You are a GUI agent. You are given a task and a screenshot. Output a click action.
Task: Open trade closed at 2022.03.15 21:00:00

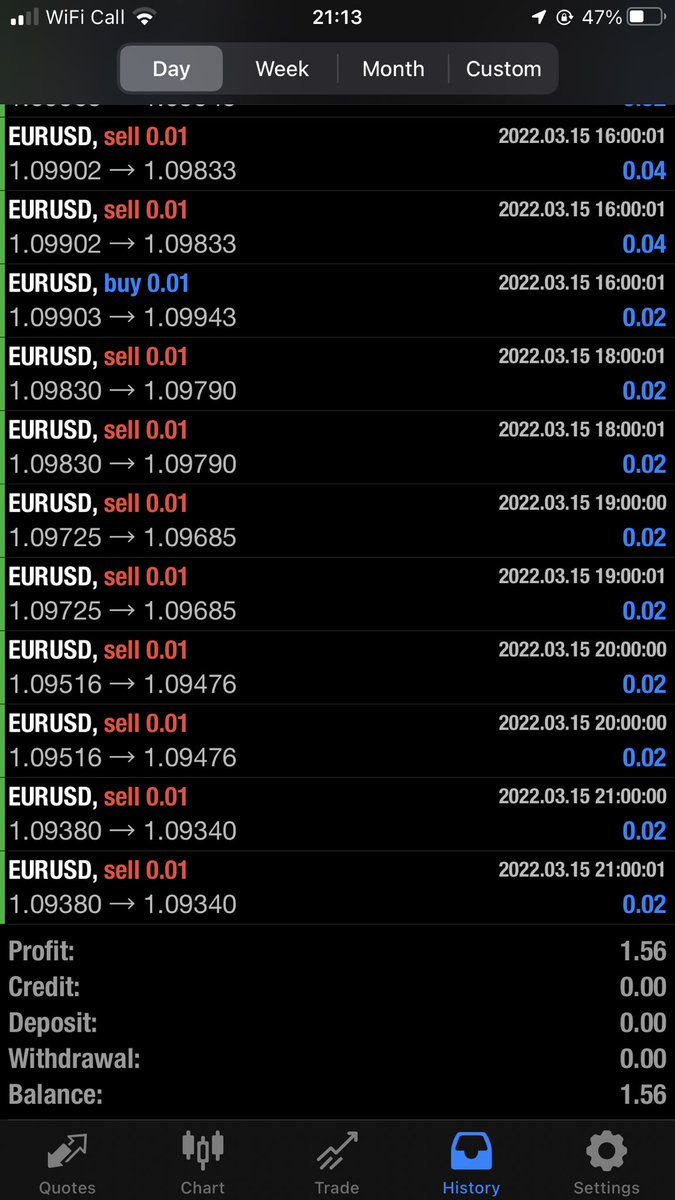pos(337,814)
